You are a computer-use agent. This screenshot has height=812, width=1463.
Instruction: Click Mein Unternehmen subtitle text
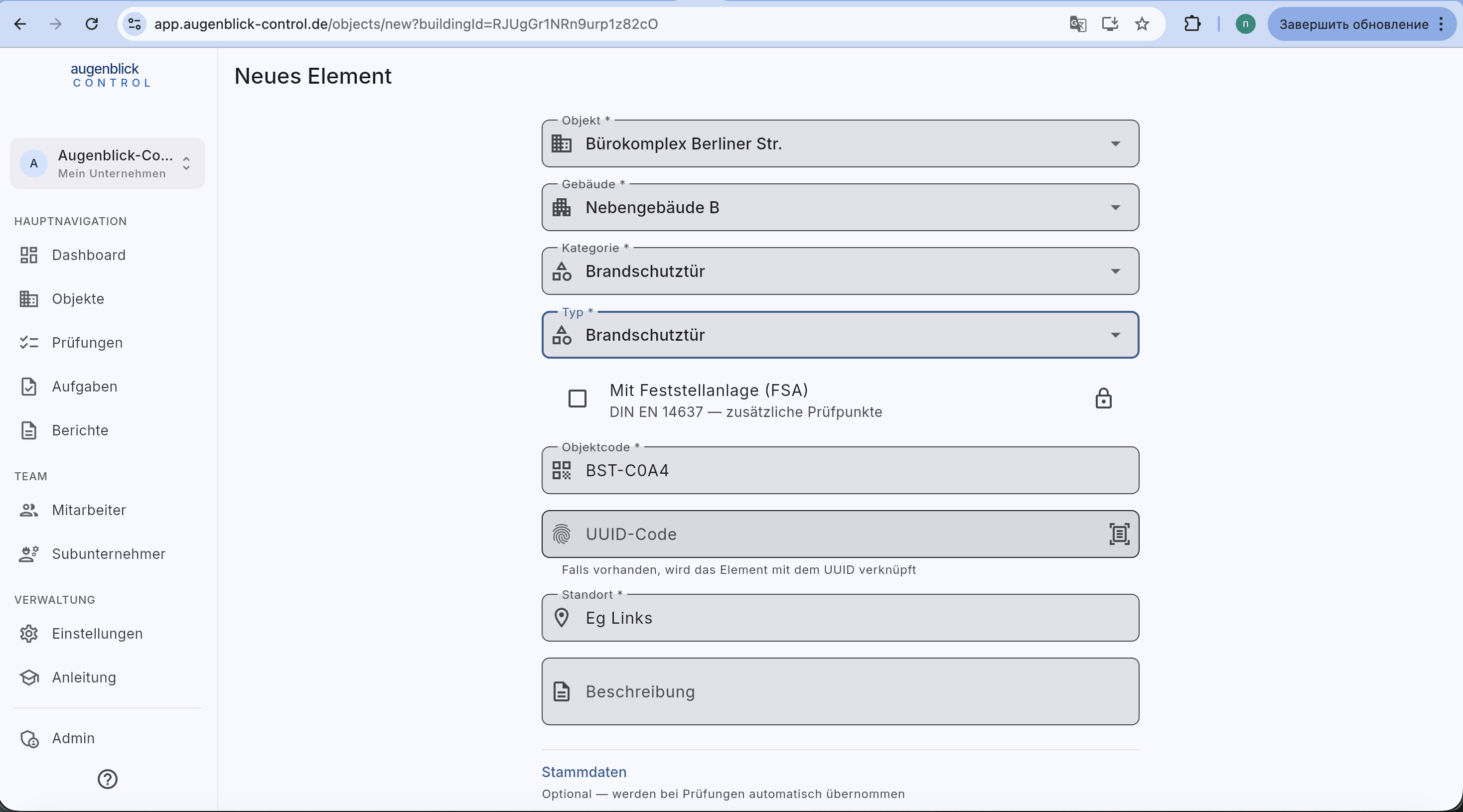click(112, 173)
